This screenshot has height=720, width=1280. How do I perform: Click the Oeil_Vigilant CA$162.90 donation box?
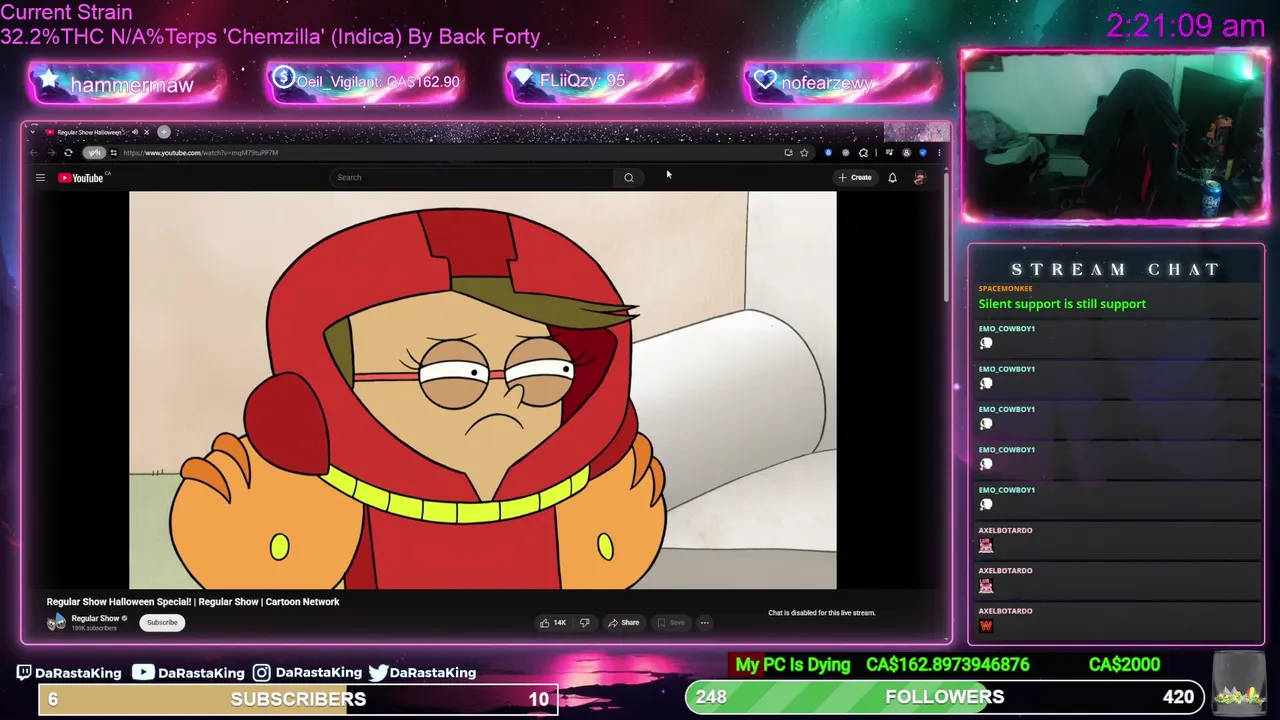click(365, 82)
